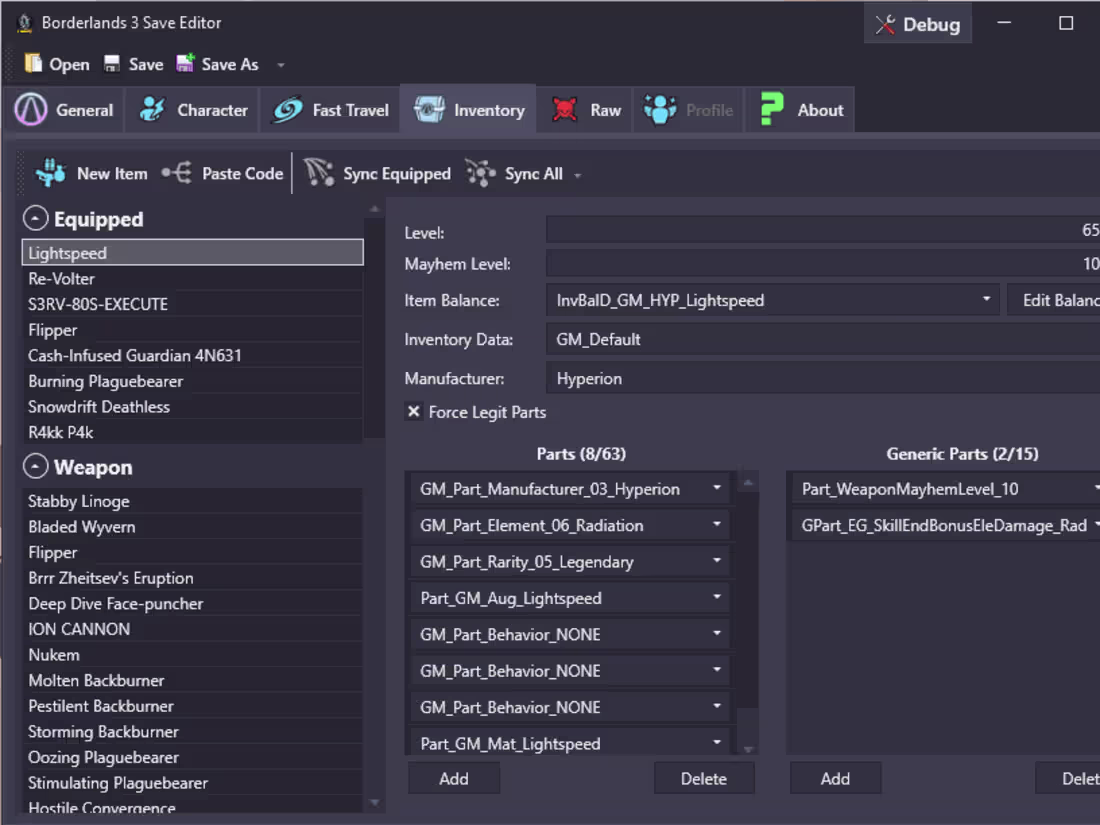Viewport: 1100px width, 825px height.
Task: Click Delete button under Parts list
Action: point(703,778)
